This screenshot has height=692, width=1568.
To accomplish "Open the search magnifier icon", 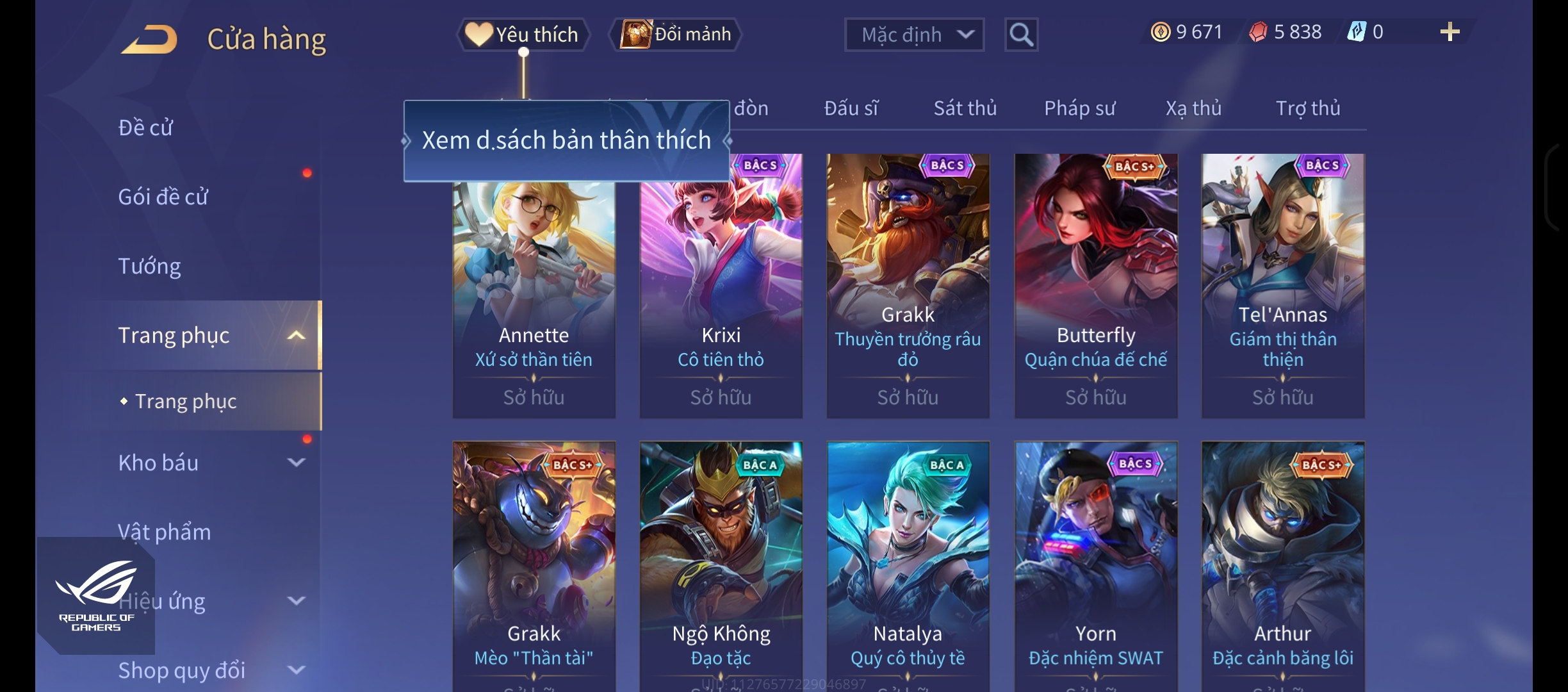I will (1021, 35).
